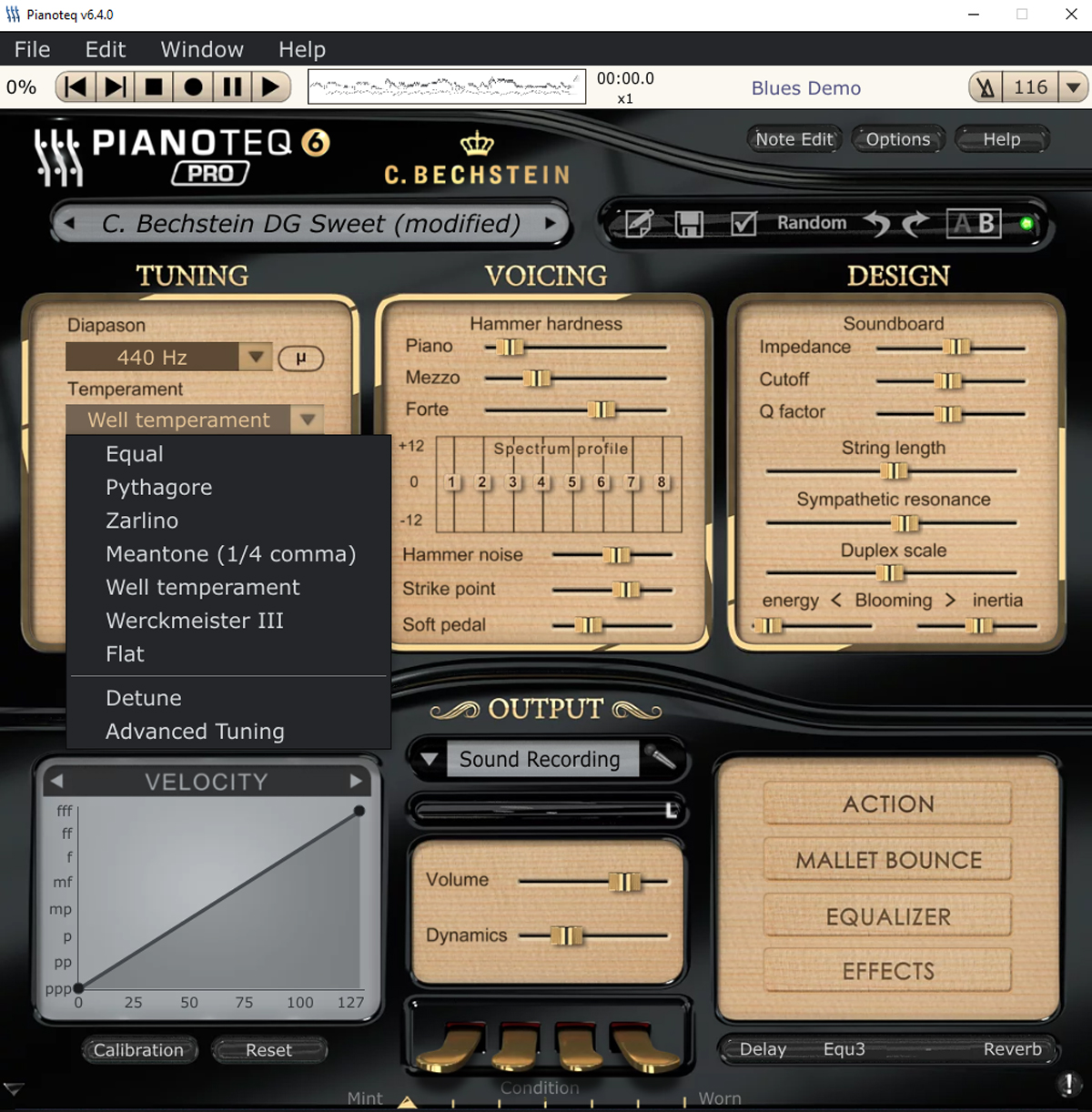This screenshot has width=1092, height=1112.
Task: Redo the last undone change
Action: (915, 223)
